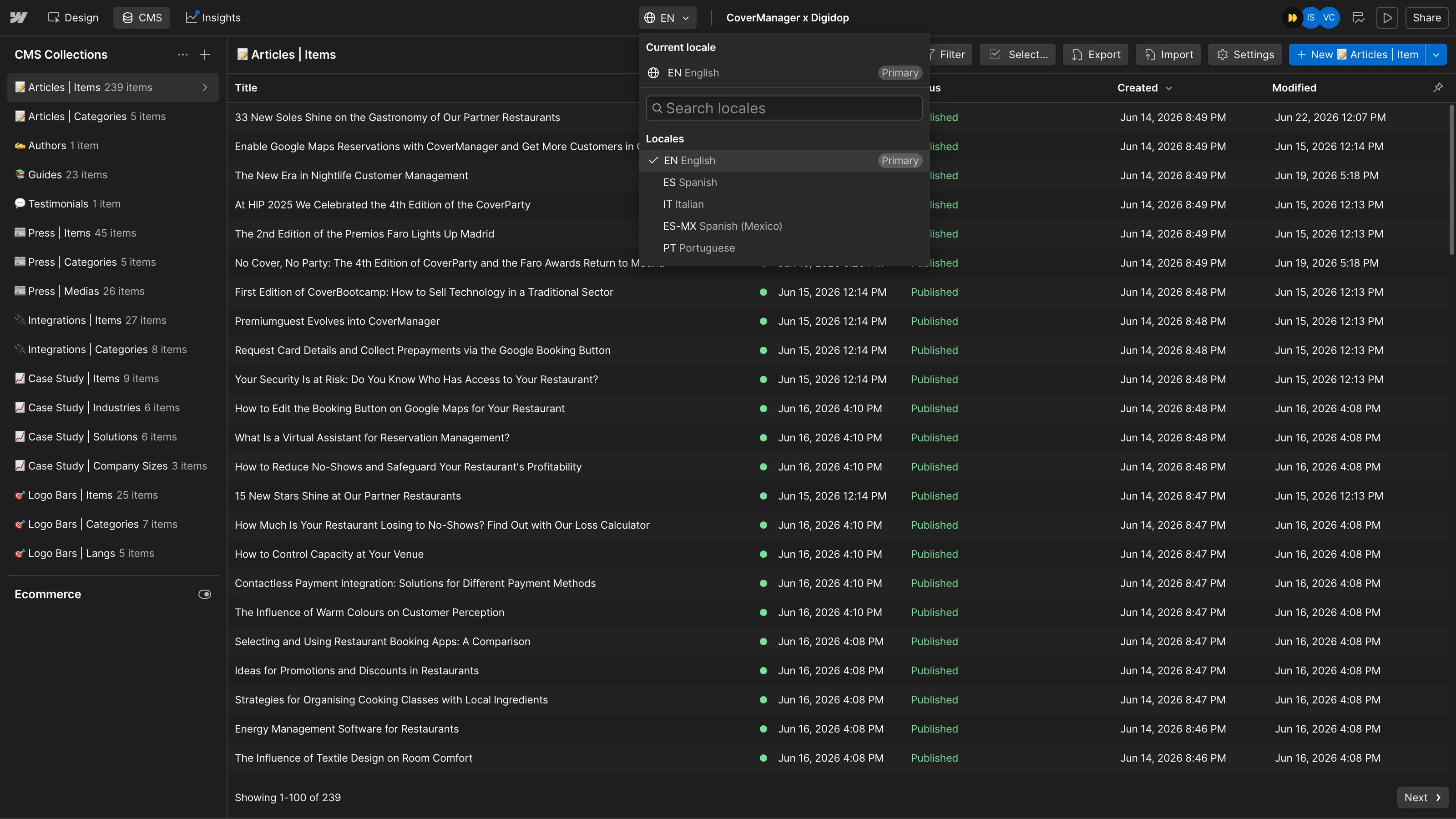Select ES-MX Spanish (Mexico) locale
The width and height of the screenshot is (1456, 819).
tap(784, 226)
